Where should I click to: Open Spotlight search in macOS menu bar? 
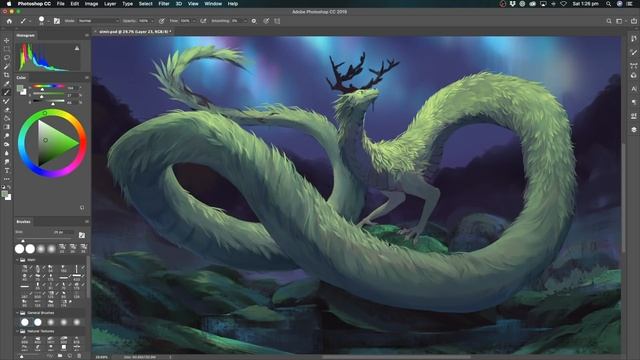[608, 4]
